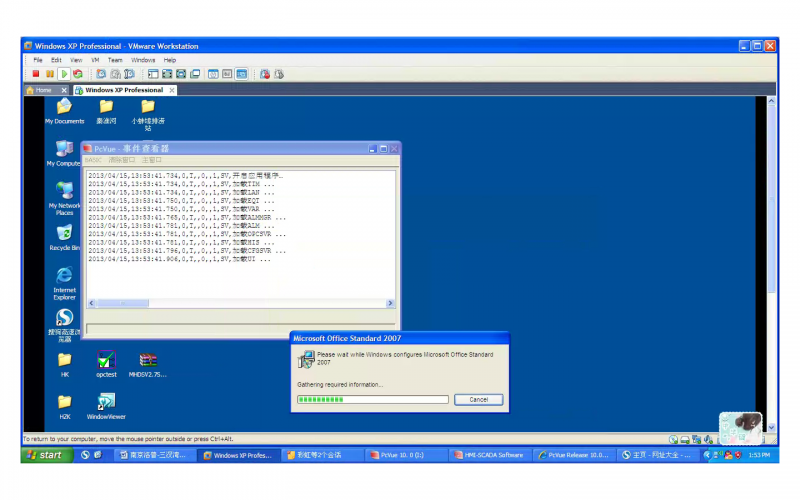Open the VMware File menu
800x500 pixels.
tap(38, 60)
